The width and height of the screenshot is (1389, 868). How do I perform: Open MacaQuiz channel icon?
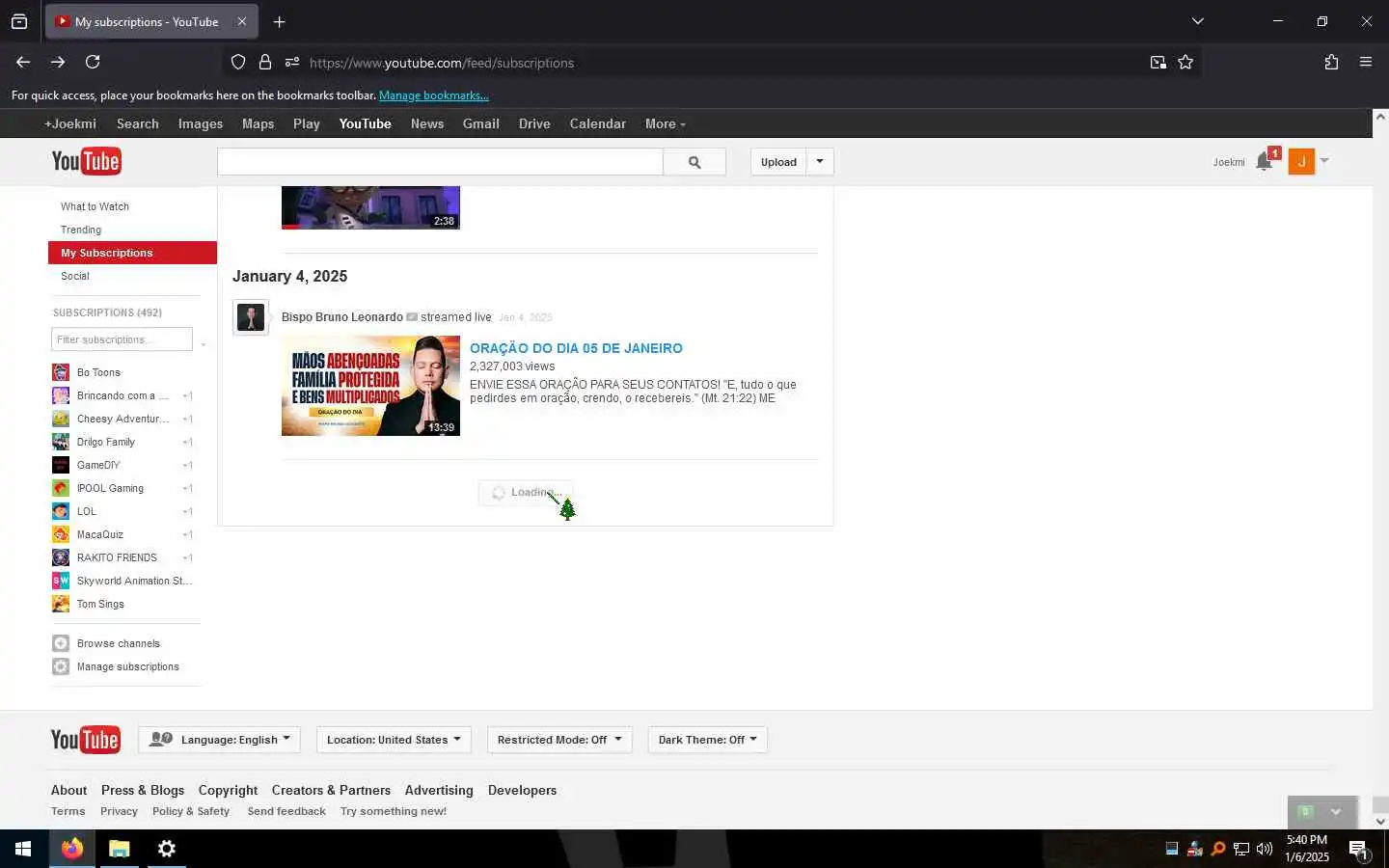tap(61, 534)
